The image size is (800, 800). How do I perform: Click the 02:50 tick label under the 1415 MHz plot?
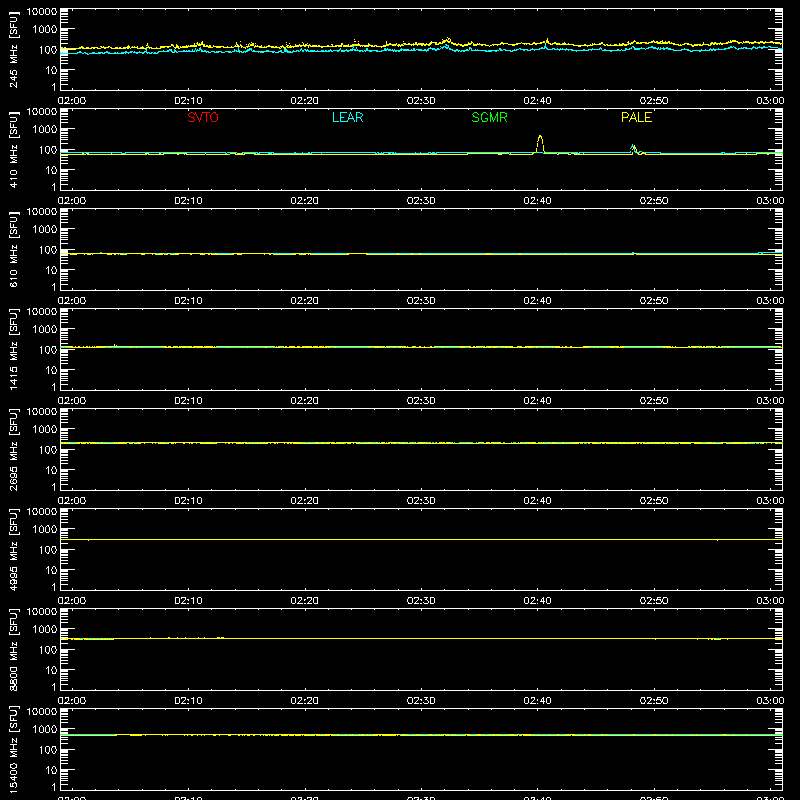pyautogui.click(x=654, y=401)
